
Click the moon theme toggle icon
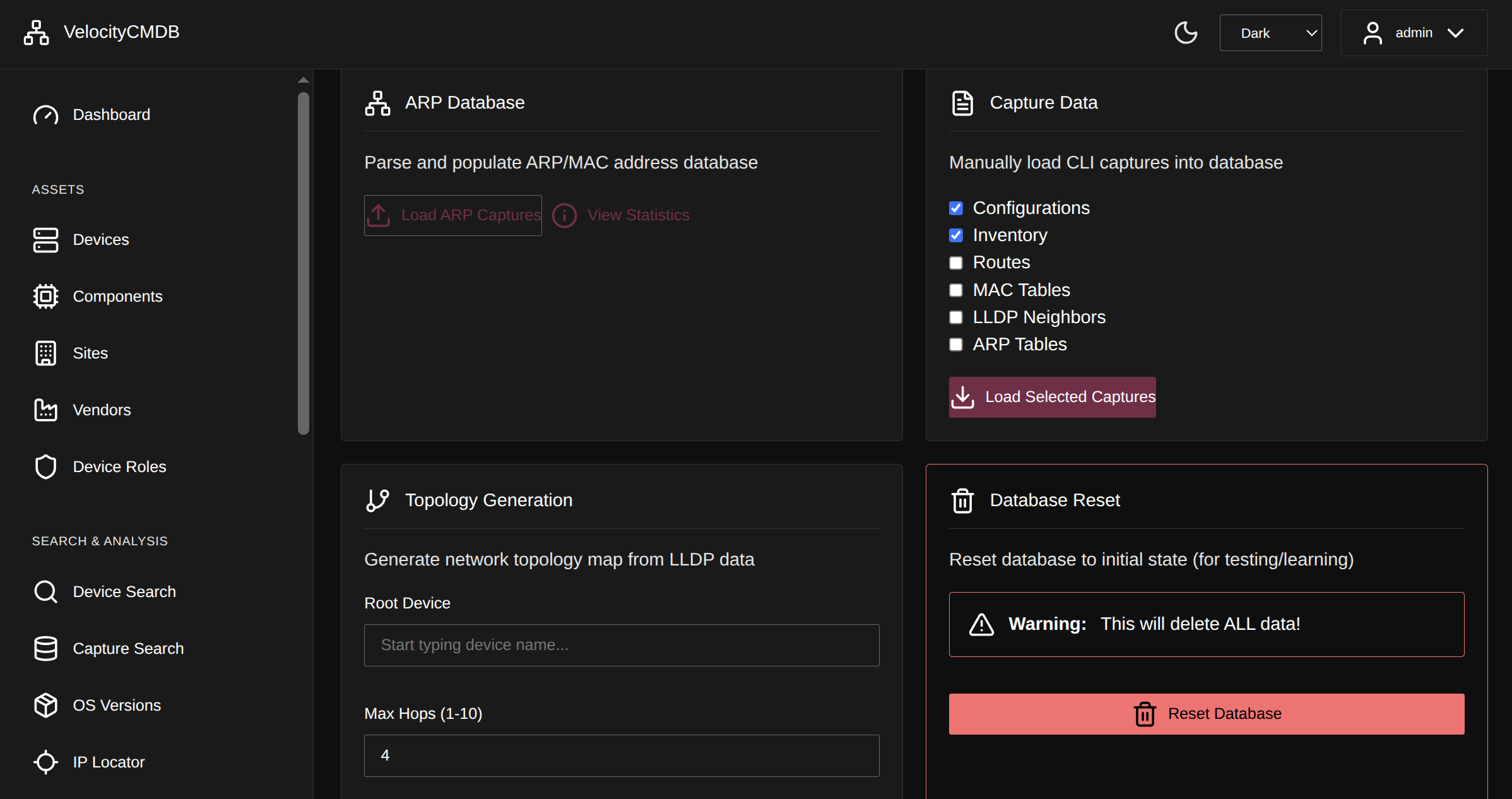[x=1186, y=33]
